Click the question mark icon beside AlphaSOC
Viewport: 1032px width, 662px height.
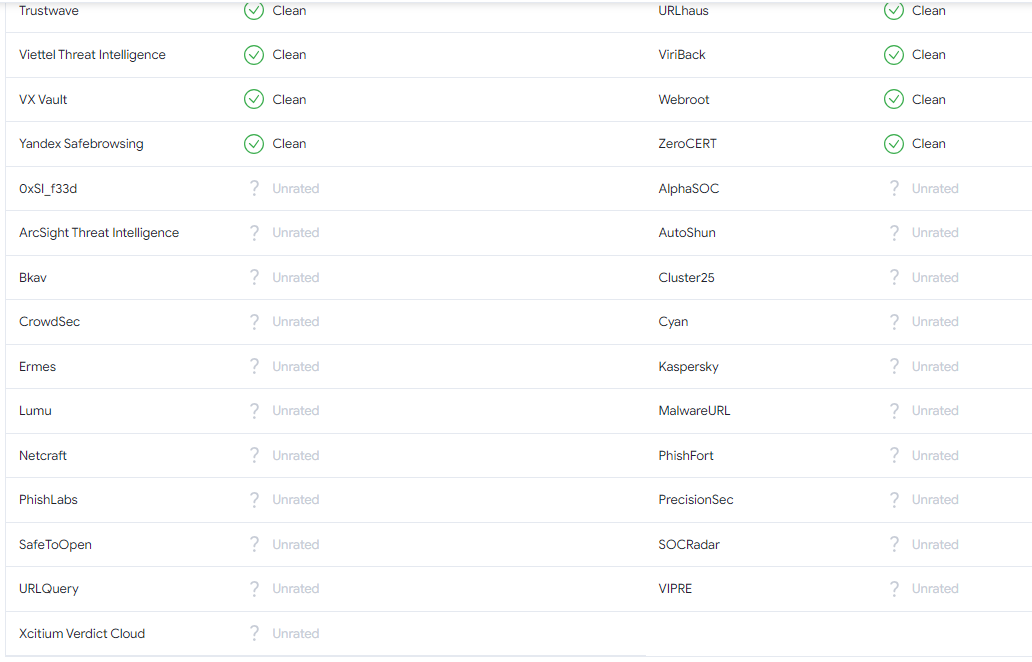pos(894,188)
